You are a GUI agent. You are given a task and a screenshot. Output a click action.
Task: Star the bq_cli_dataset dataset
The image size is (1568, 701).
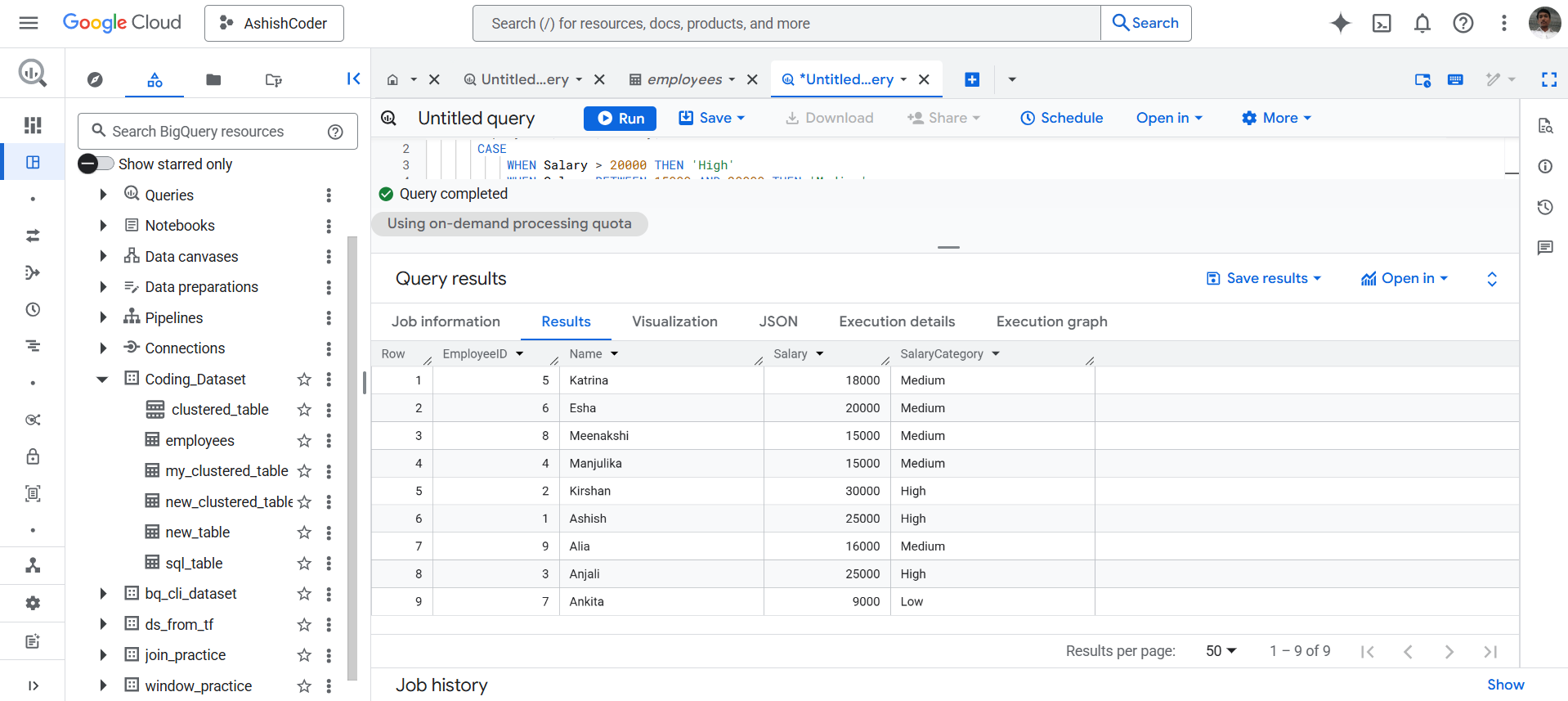[x=304, y=594]
